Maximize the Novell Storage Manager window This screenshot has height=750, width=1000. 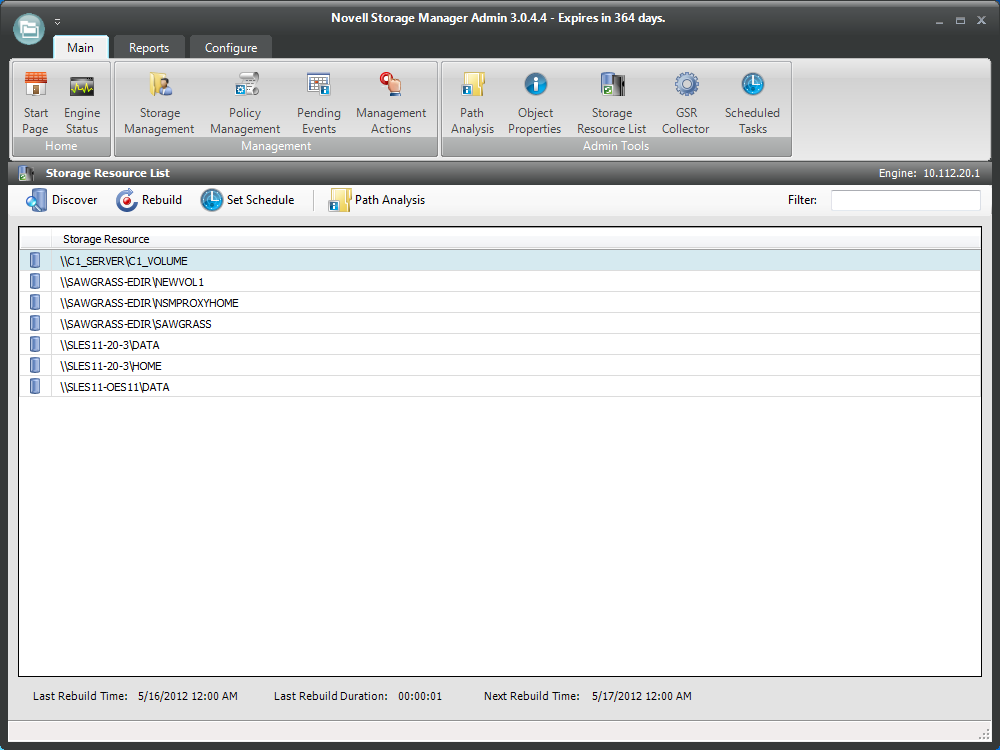960,21
